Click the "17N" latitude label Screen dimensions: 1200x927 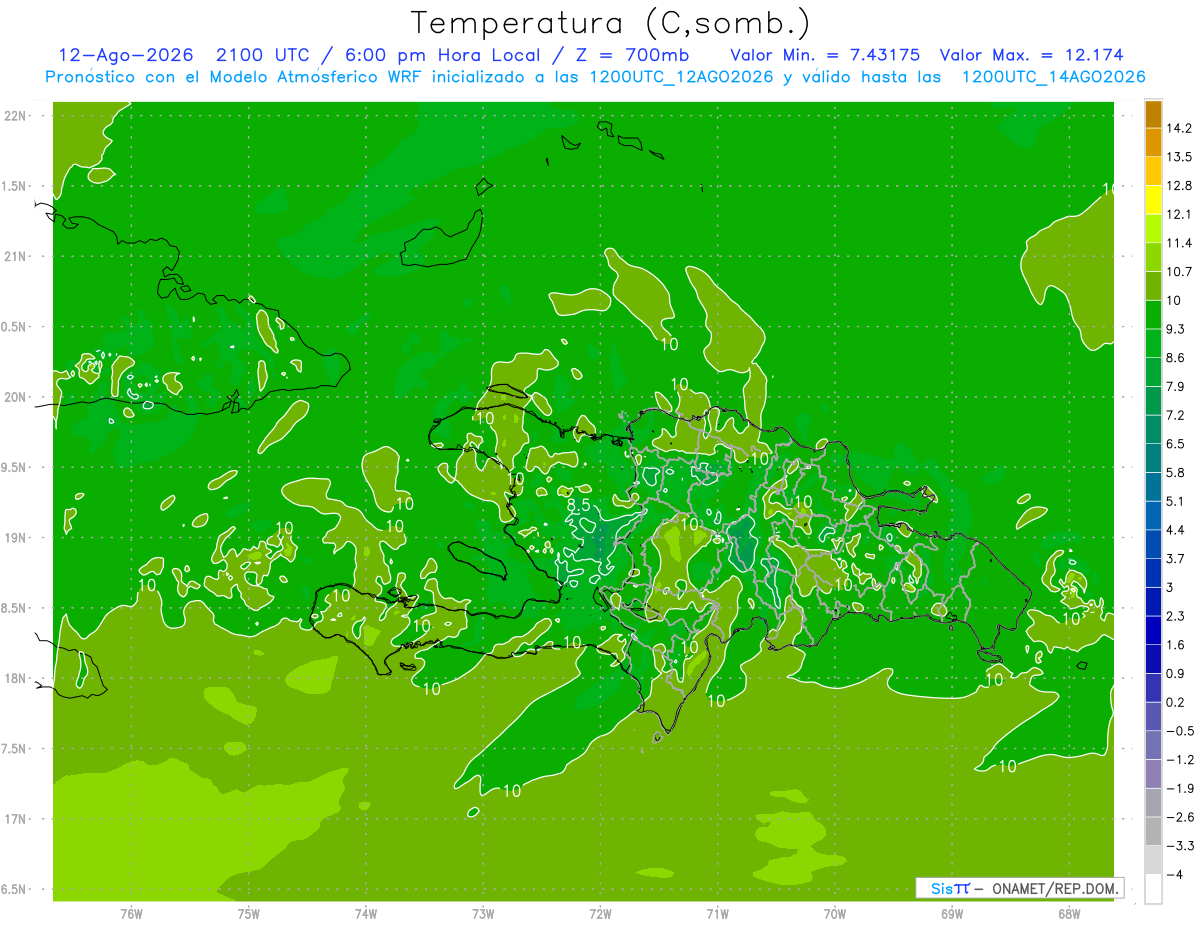coord(15,819)
